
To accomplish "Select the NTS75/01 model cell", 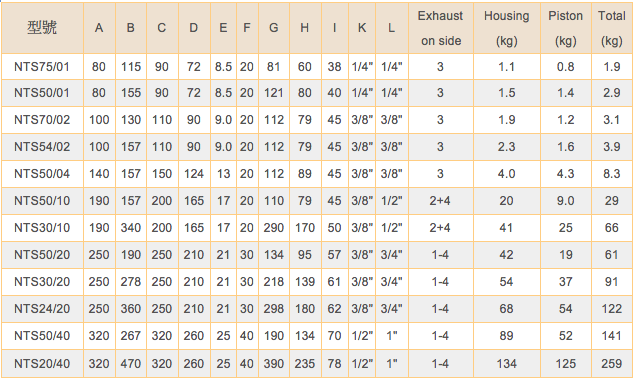I will 42,67.
